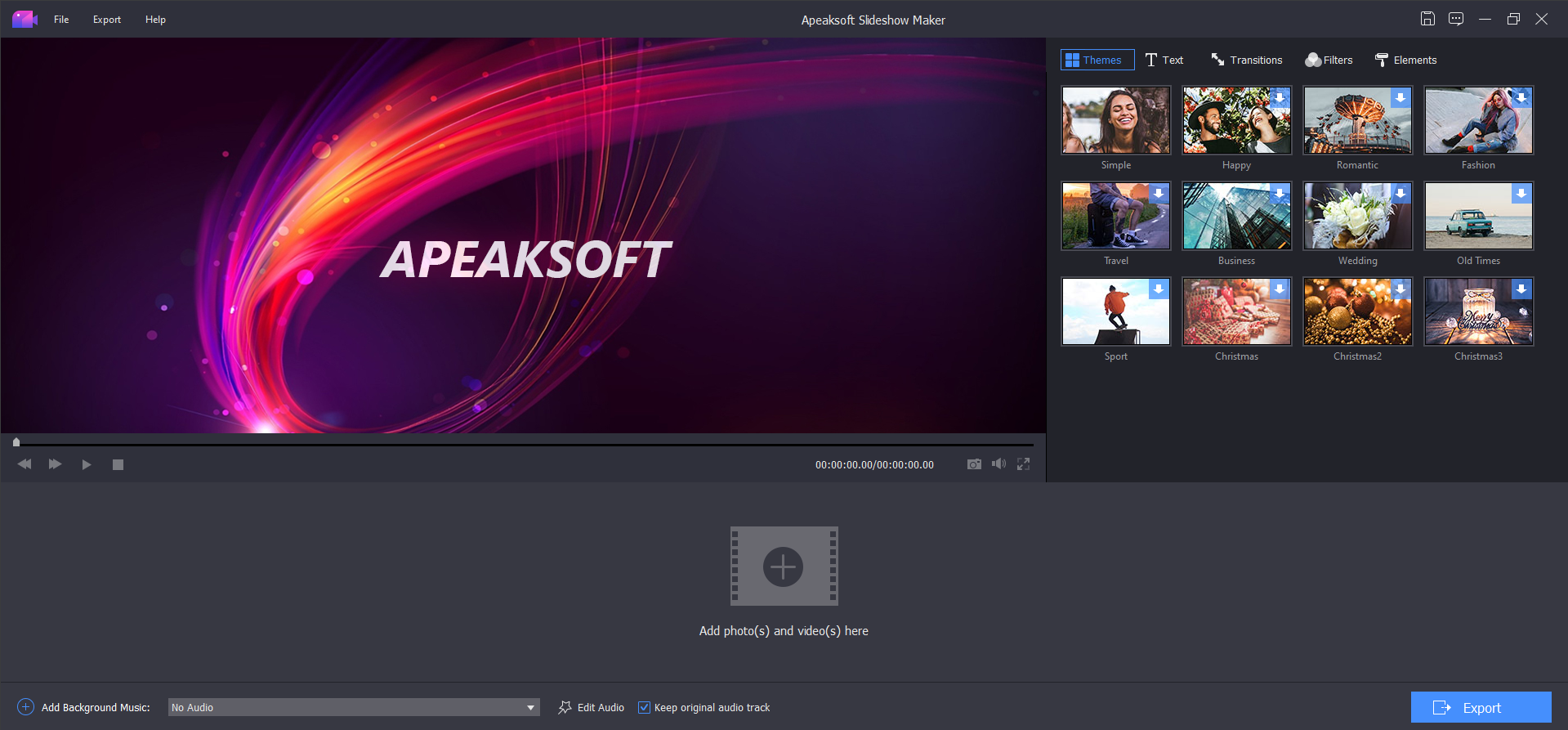Expand the No Audio music dropdown

(531, 707)
